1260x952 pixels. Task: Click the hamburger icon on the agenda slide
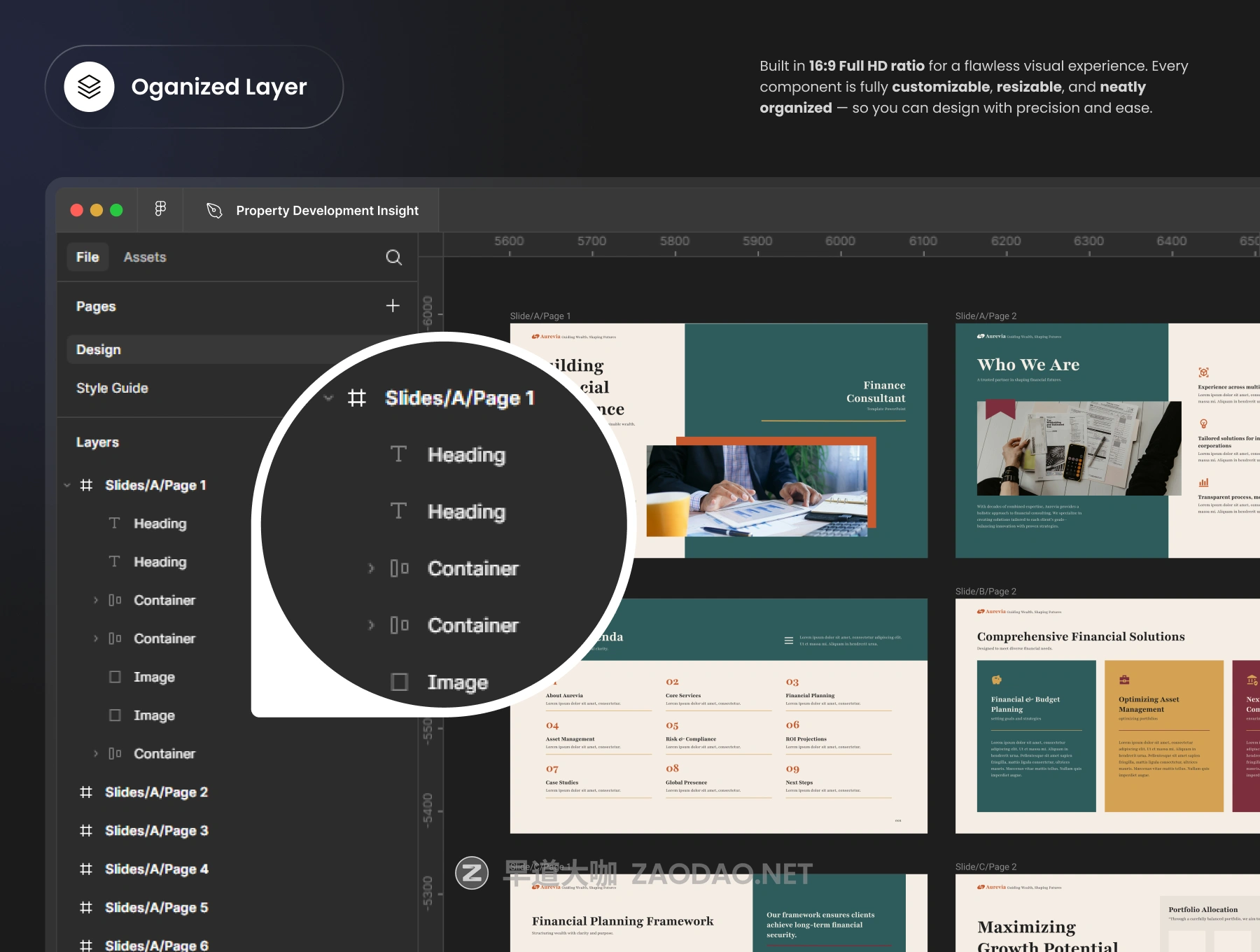coord(789,640)
